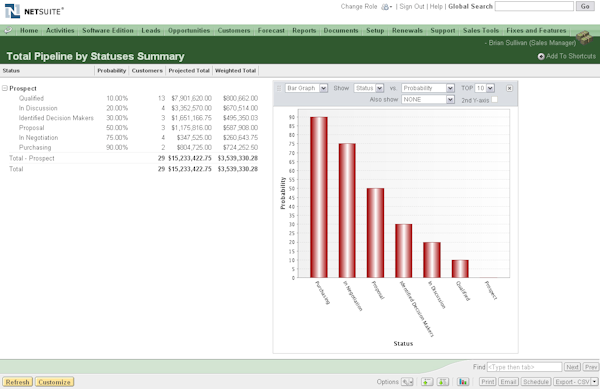Screen dimensions: 600x389
Task: Click the Add To Shortcuts link
Action: 571,56
